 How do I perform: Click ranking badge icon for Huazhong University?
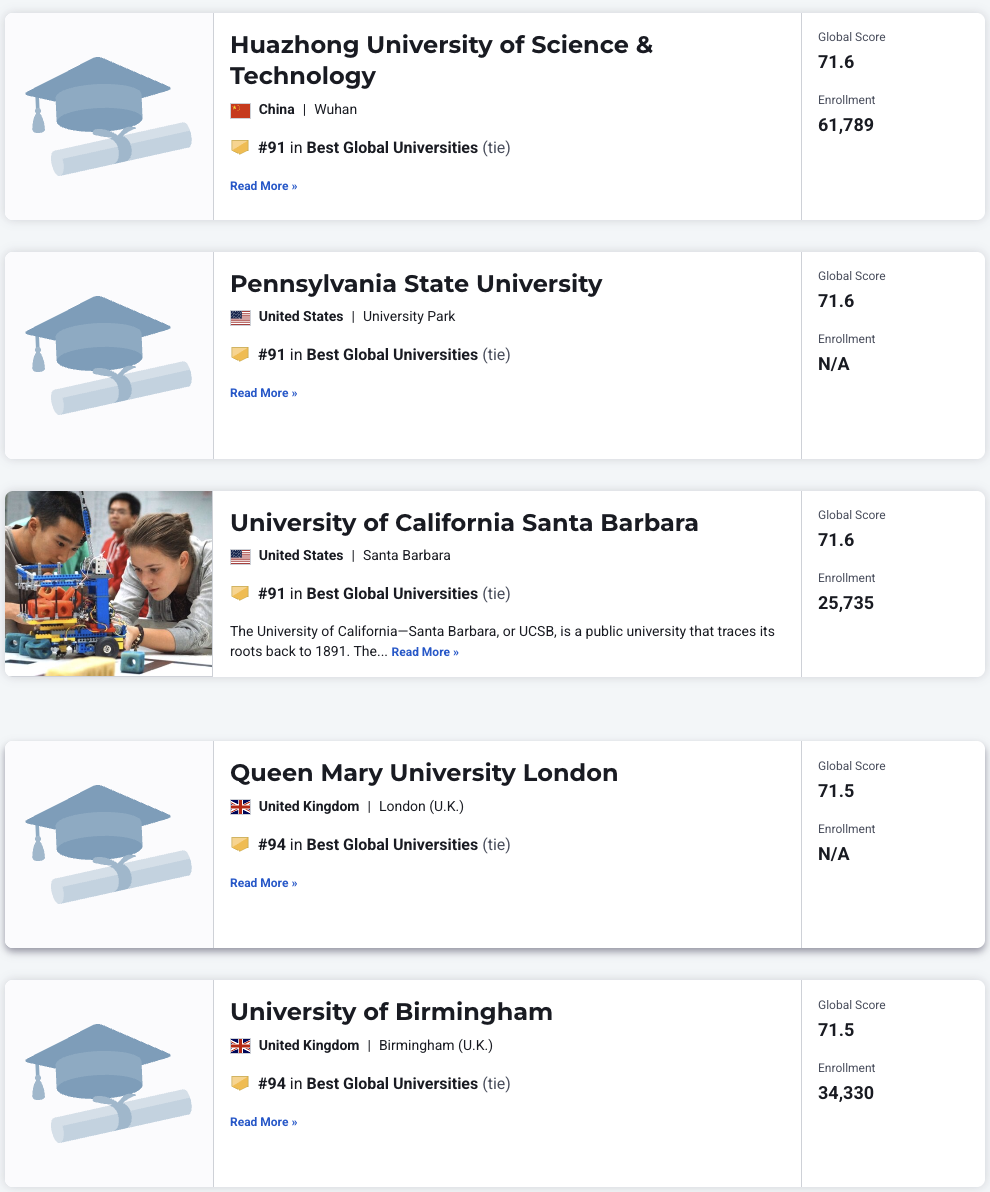(x=240, y=148)
